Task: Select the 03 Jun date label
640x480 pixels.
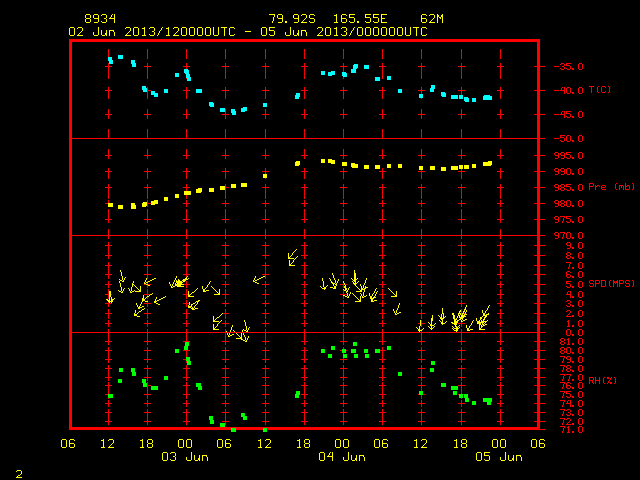Action: (185, 457)
